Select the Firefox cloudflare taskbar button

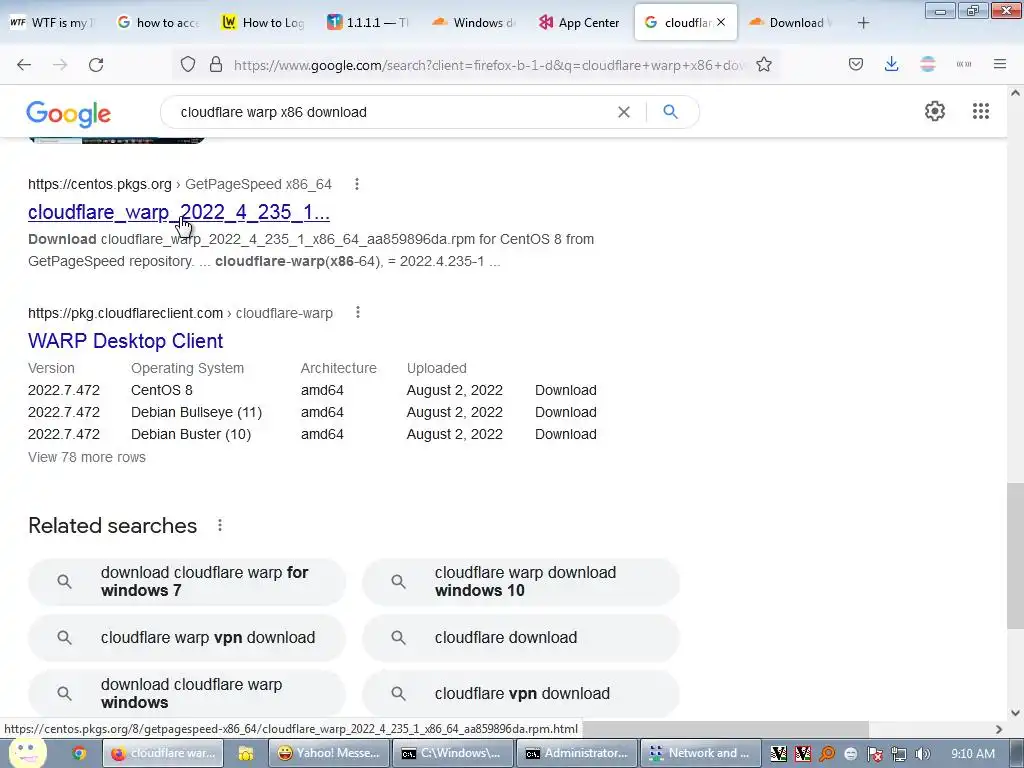point(163,753)
